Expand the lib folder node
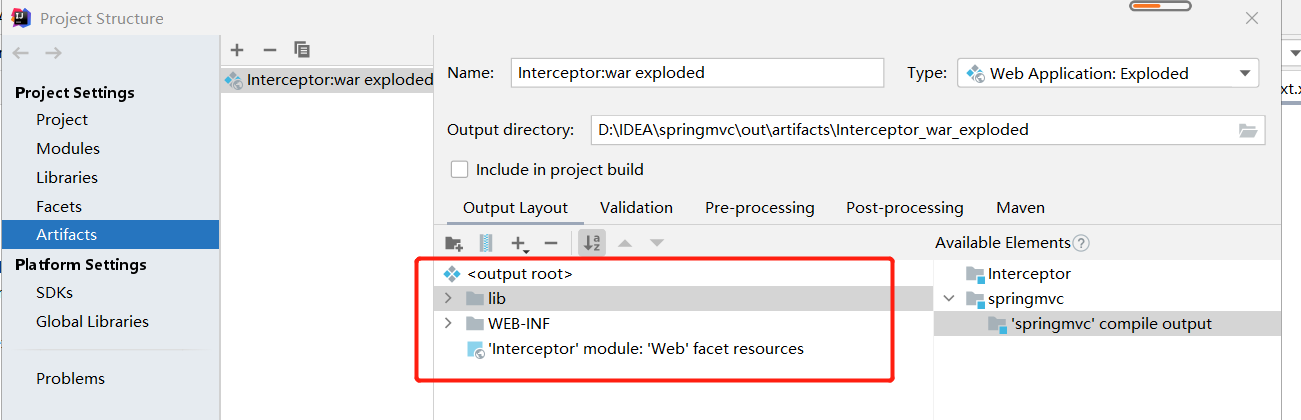The height and width of the screenshot is (420, 1301). (448, 298)
